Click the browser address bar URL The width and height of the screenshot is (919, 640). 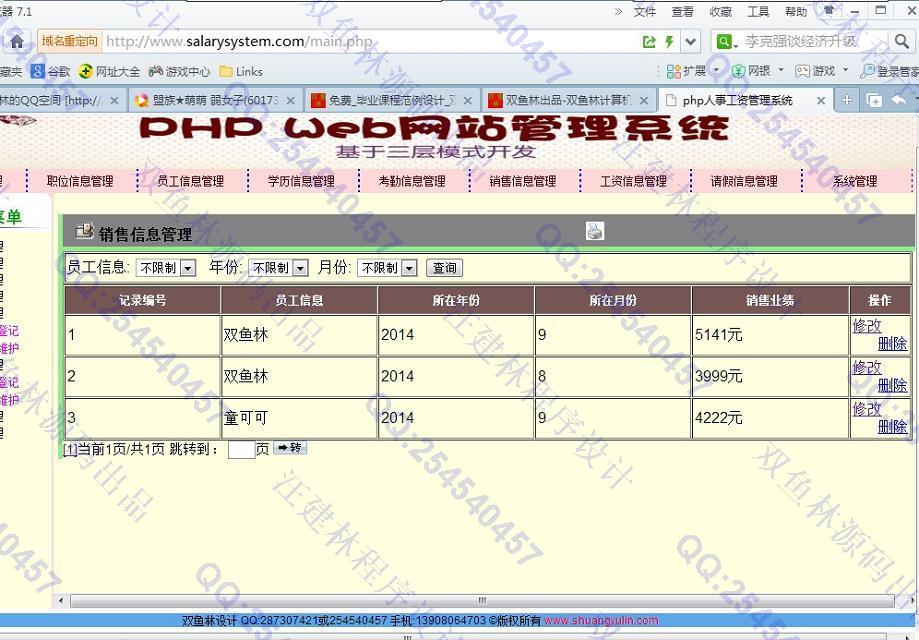(x=239, y=42)
